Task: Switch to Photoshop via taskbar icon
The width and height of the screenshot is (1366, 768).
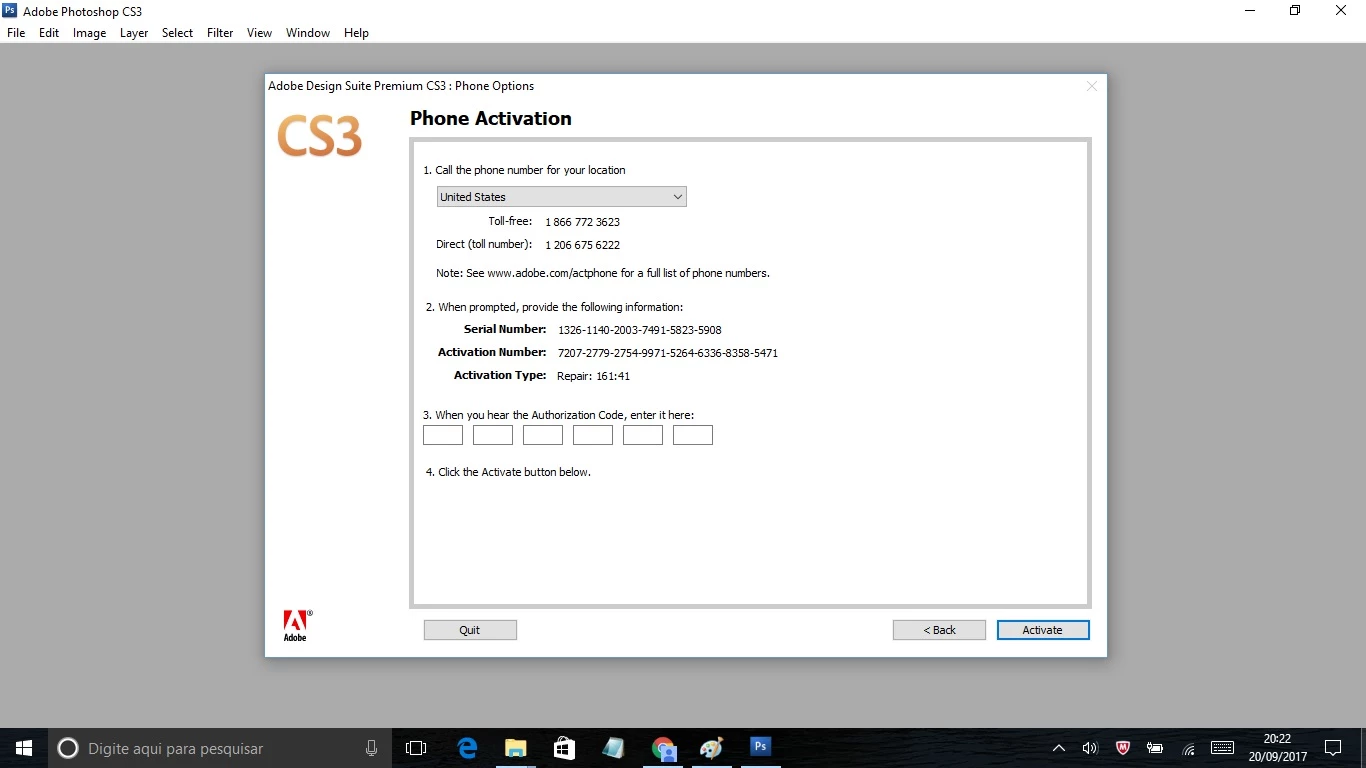Action: point(760,747)
